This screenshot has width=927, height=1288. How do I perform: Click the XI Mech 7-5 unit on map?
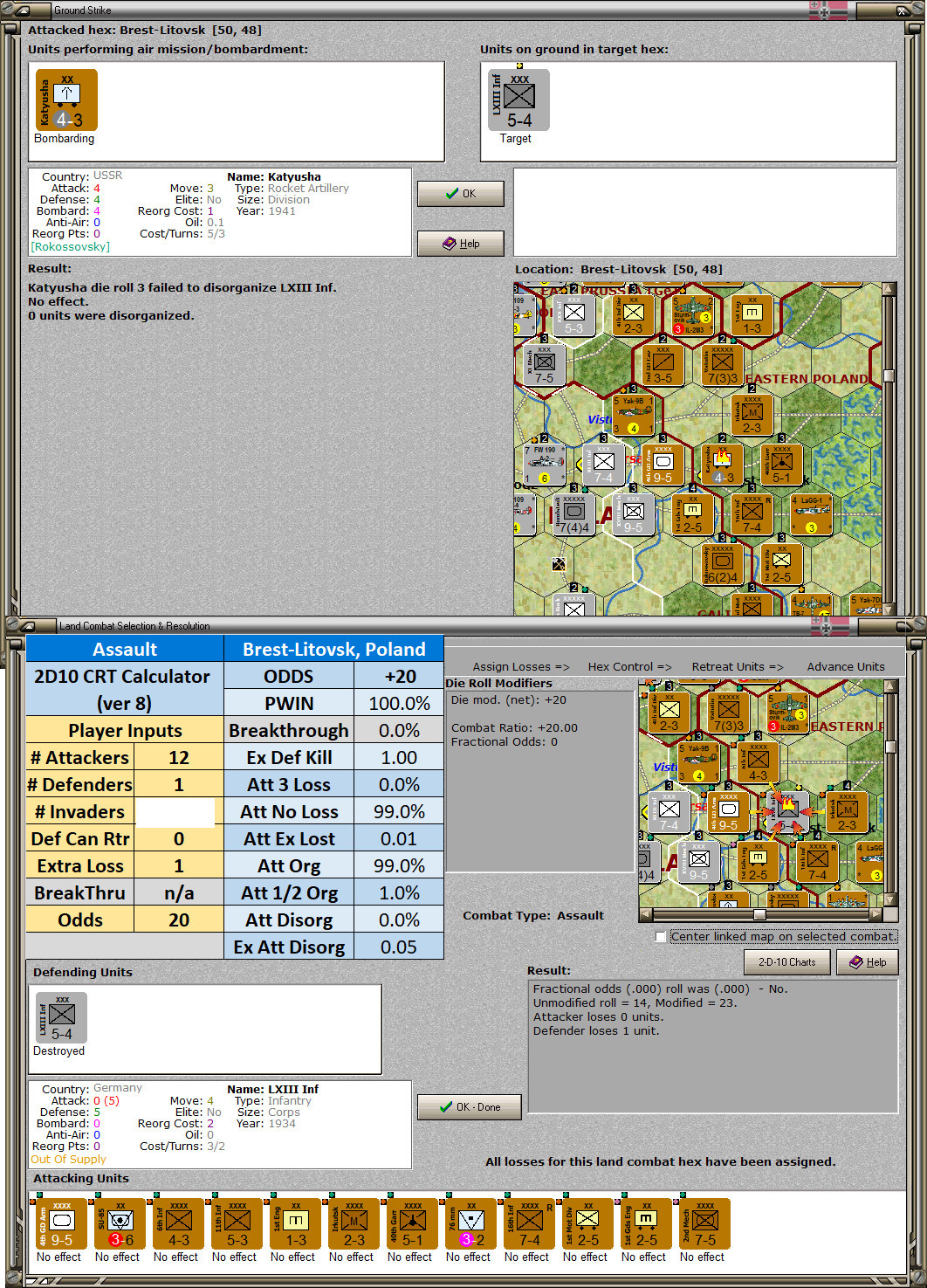[545, 365]
